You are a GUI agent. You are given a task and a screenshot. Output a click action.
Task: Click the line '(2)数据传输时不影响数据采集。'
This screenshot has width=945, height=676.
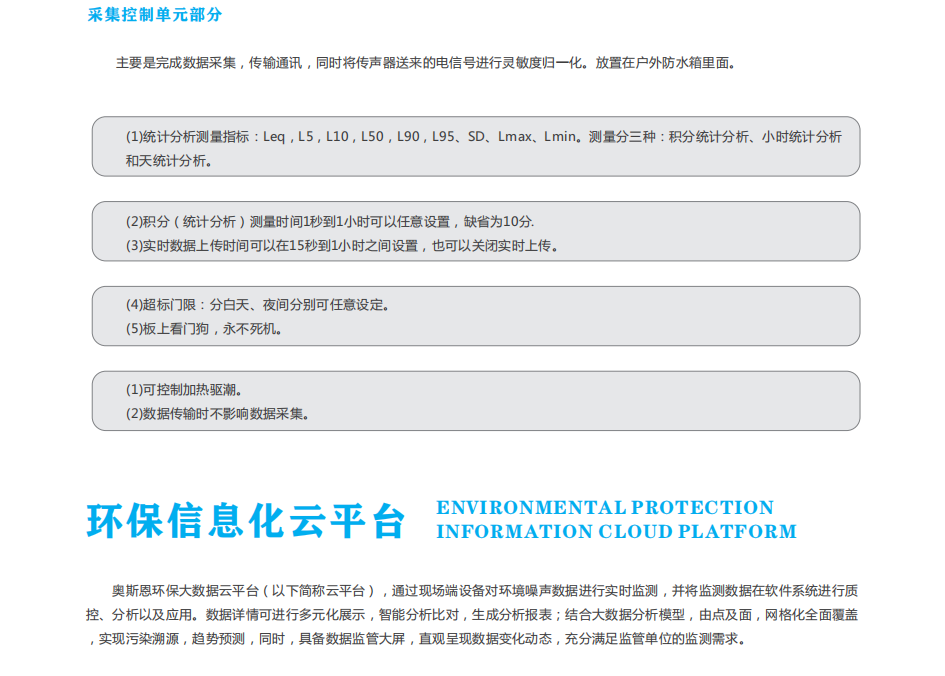(218, 414)
